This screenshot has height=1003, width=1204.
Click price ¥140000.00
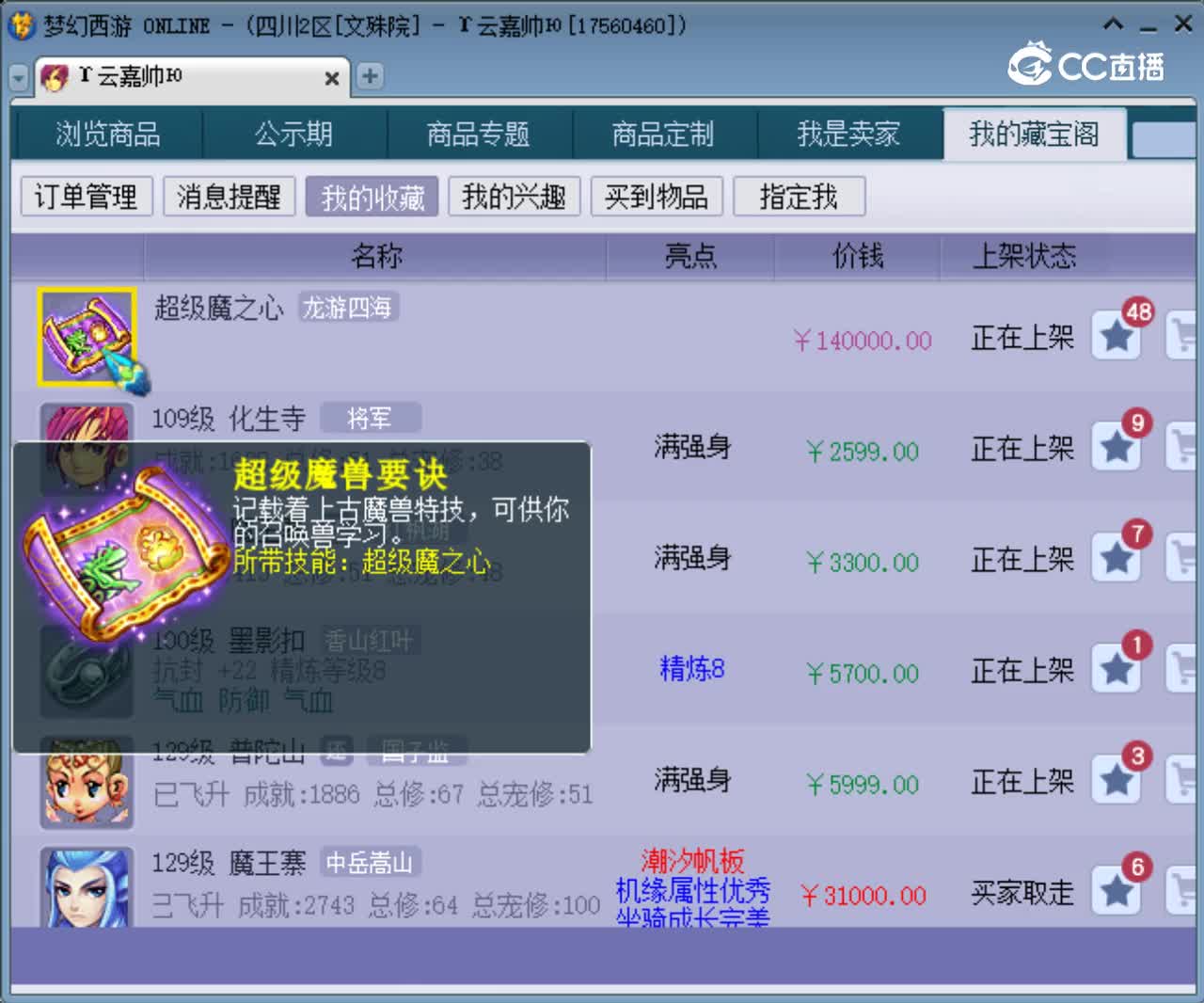[x=863, y=340]
